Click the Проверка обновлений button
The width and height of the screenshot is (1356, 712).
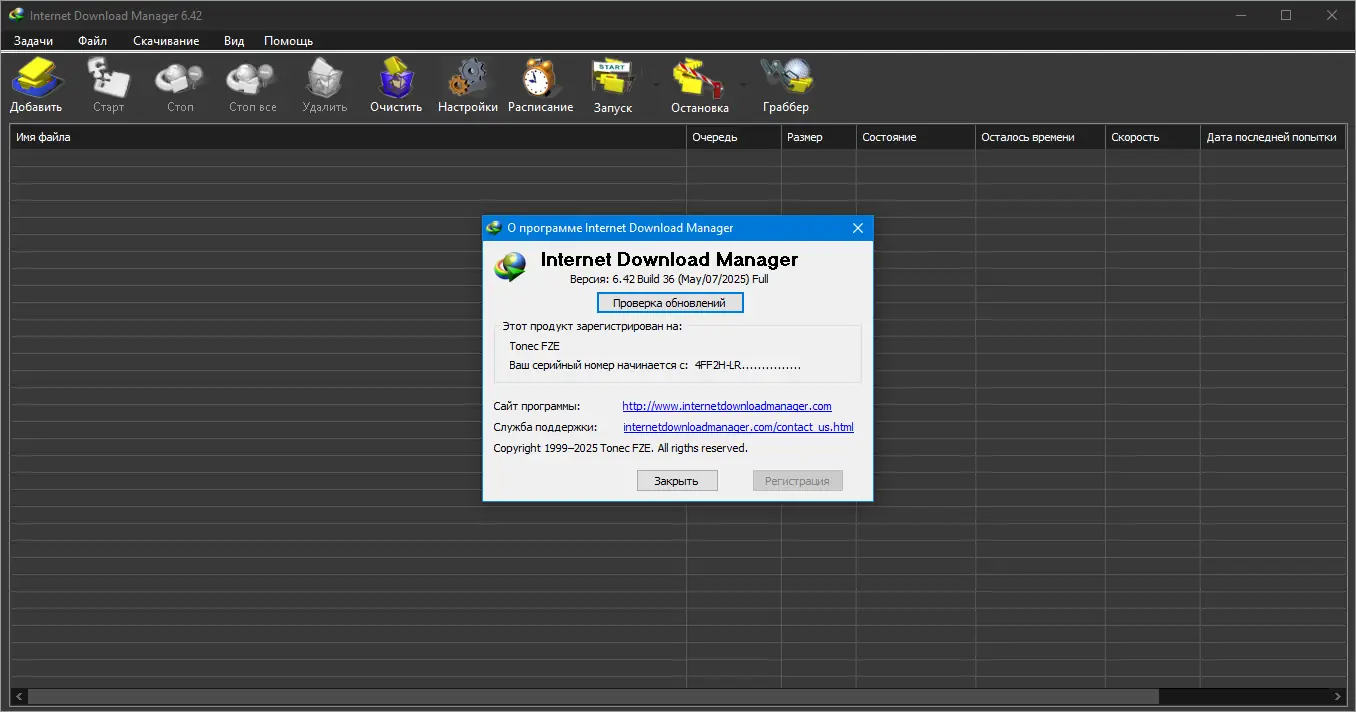pos(670,302)
